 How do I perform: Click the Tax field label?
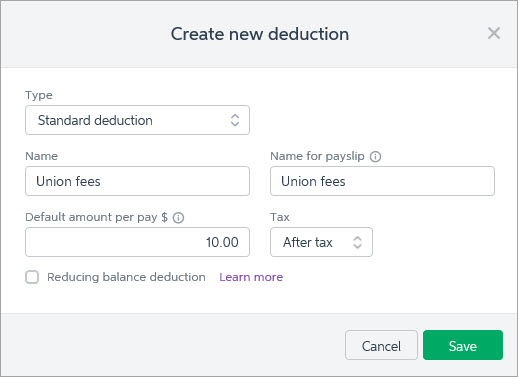click(280, 217)
